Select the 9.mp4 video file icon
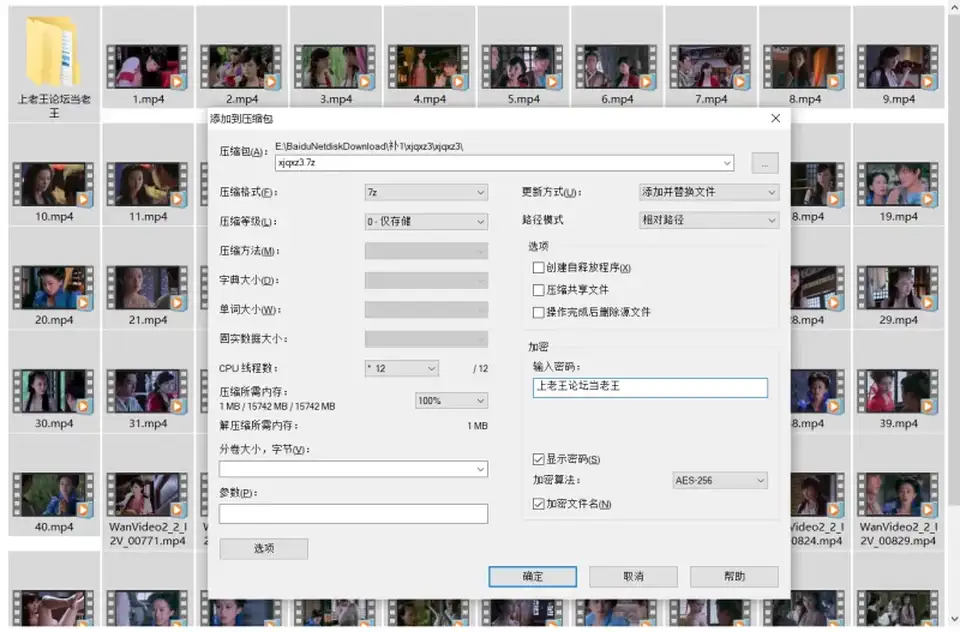 tap(898, 67)
